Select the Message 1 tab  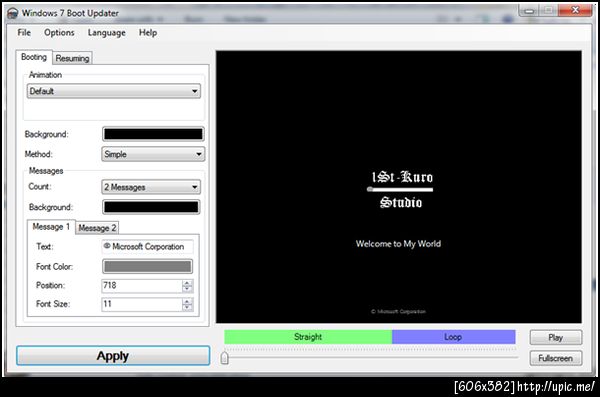click(x=51, y=227)
